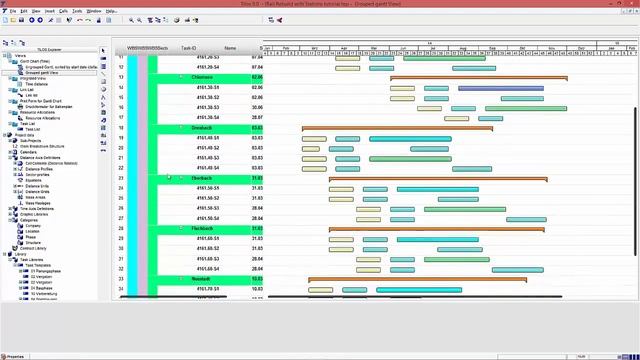This screenshot has width=640, height=360.
Task: Click the horizontal scrollbar under the task table
Action: (173, 297)
